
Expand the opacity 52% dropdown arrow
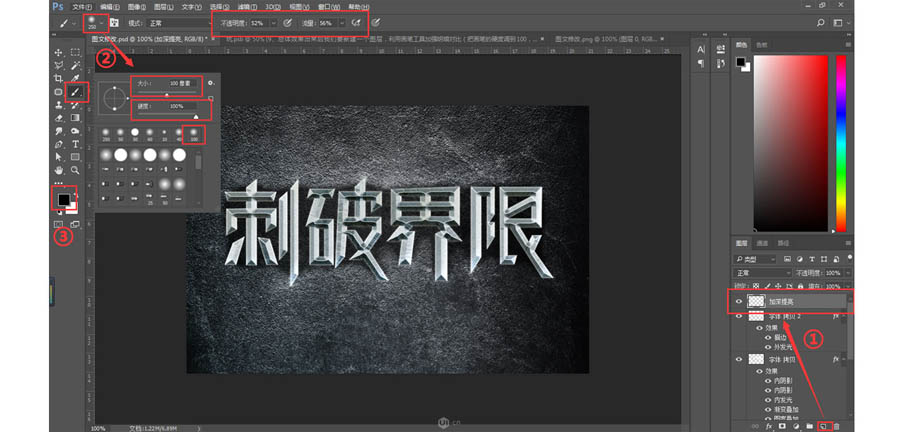coord(273,21)
